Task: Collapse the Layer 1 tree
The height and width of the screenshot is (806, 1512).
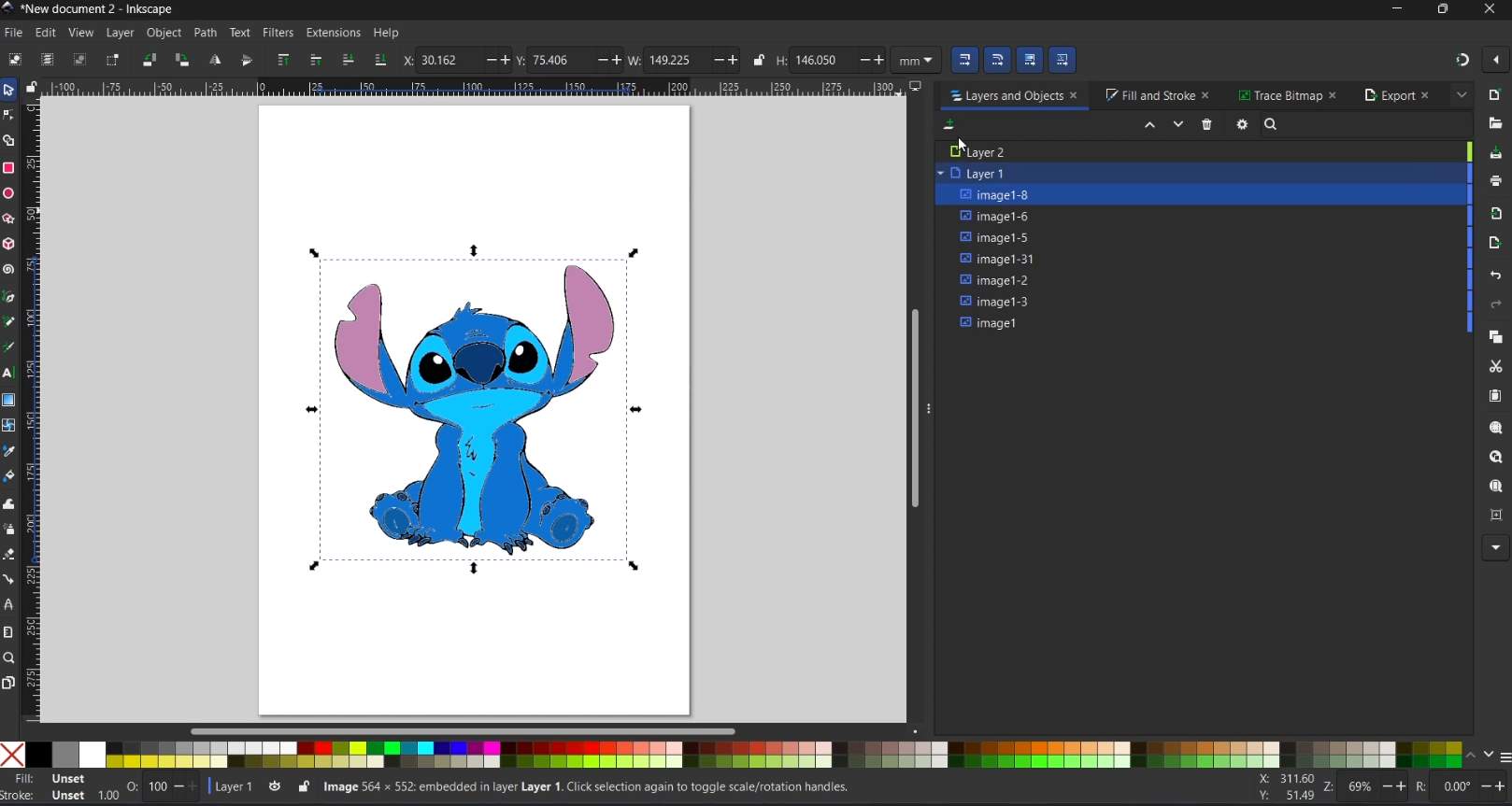Action: tap(941, 174)
